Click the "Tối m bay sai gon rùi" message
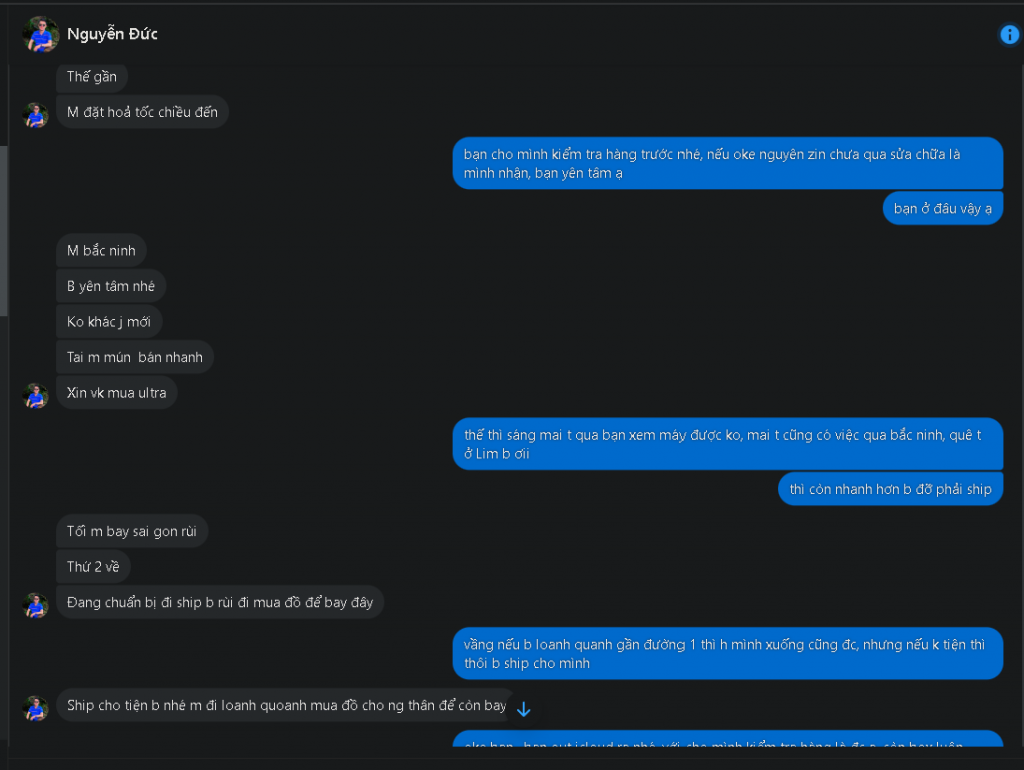Image resolution: width=1024 pixels, height=770 pixels. [131, 531]
